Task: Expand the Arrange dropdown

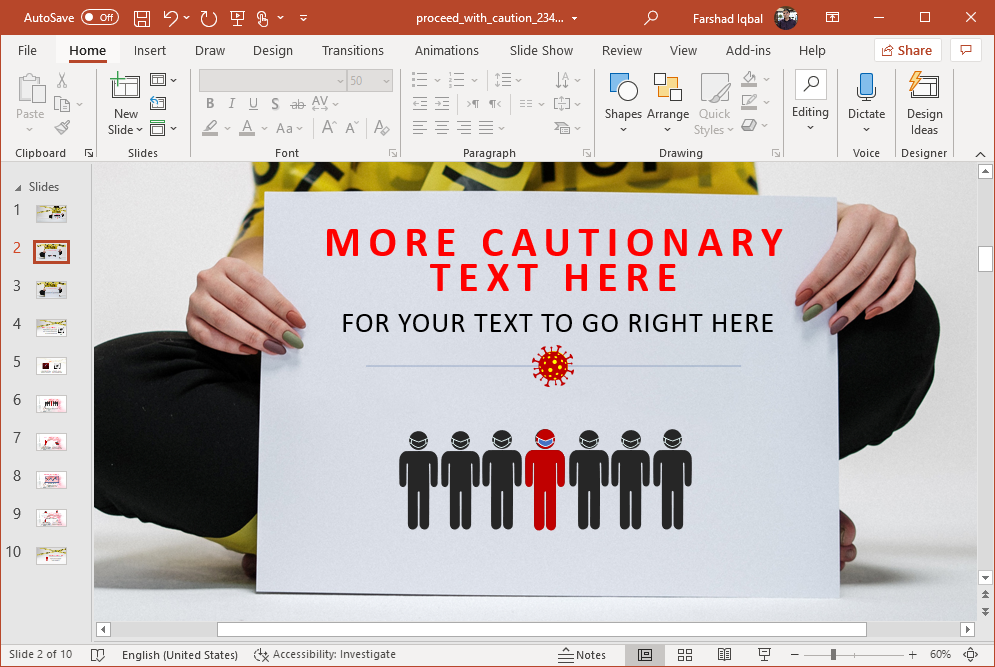Action: click(x=667, y=101)
